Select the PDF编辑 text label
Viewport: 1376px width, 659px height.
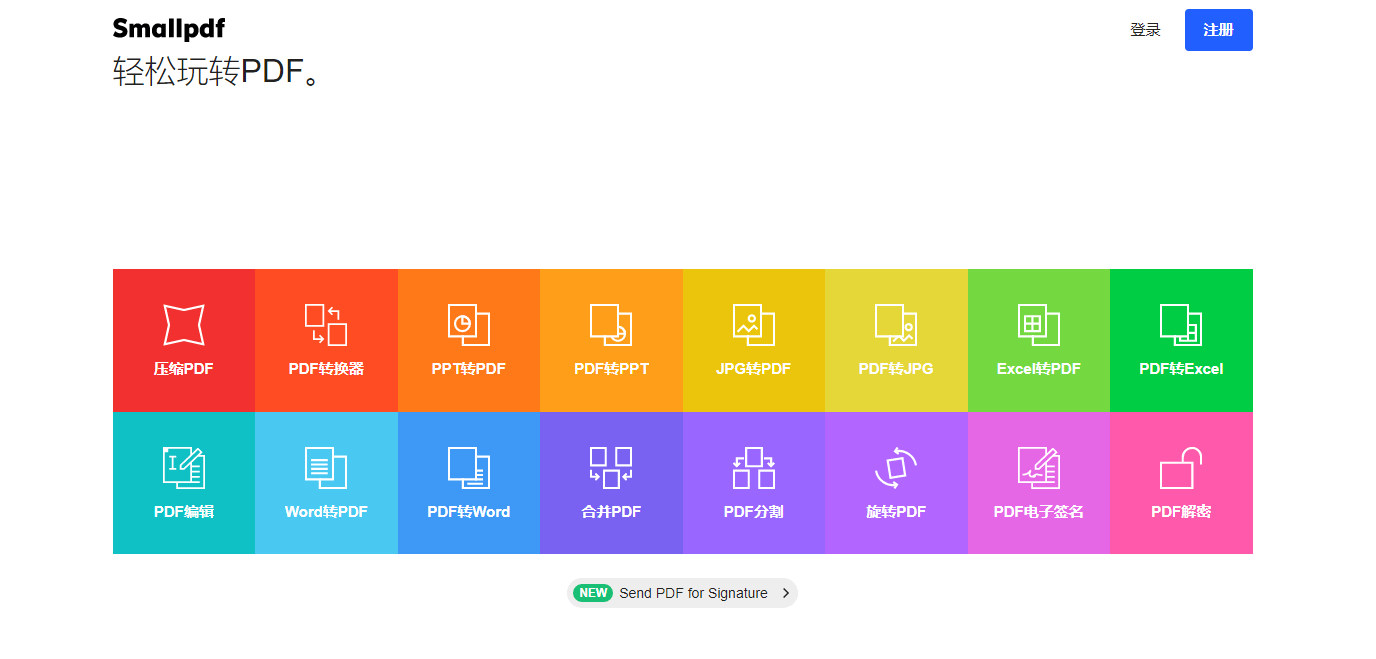pyautogui.click(x=183, y=512)
